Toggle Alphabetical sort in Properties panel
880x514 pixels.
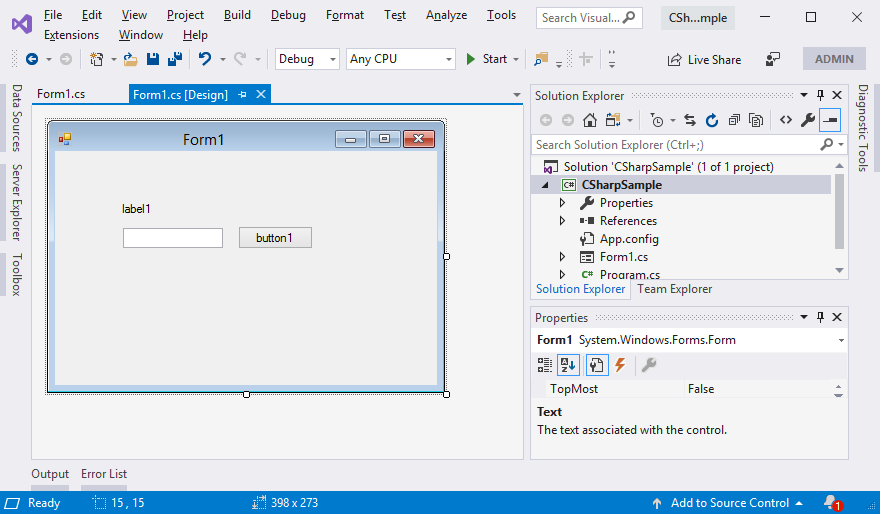pyautogui.click(x=568, y=365)
